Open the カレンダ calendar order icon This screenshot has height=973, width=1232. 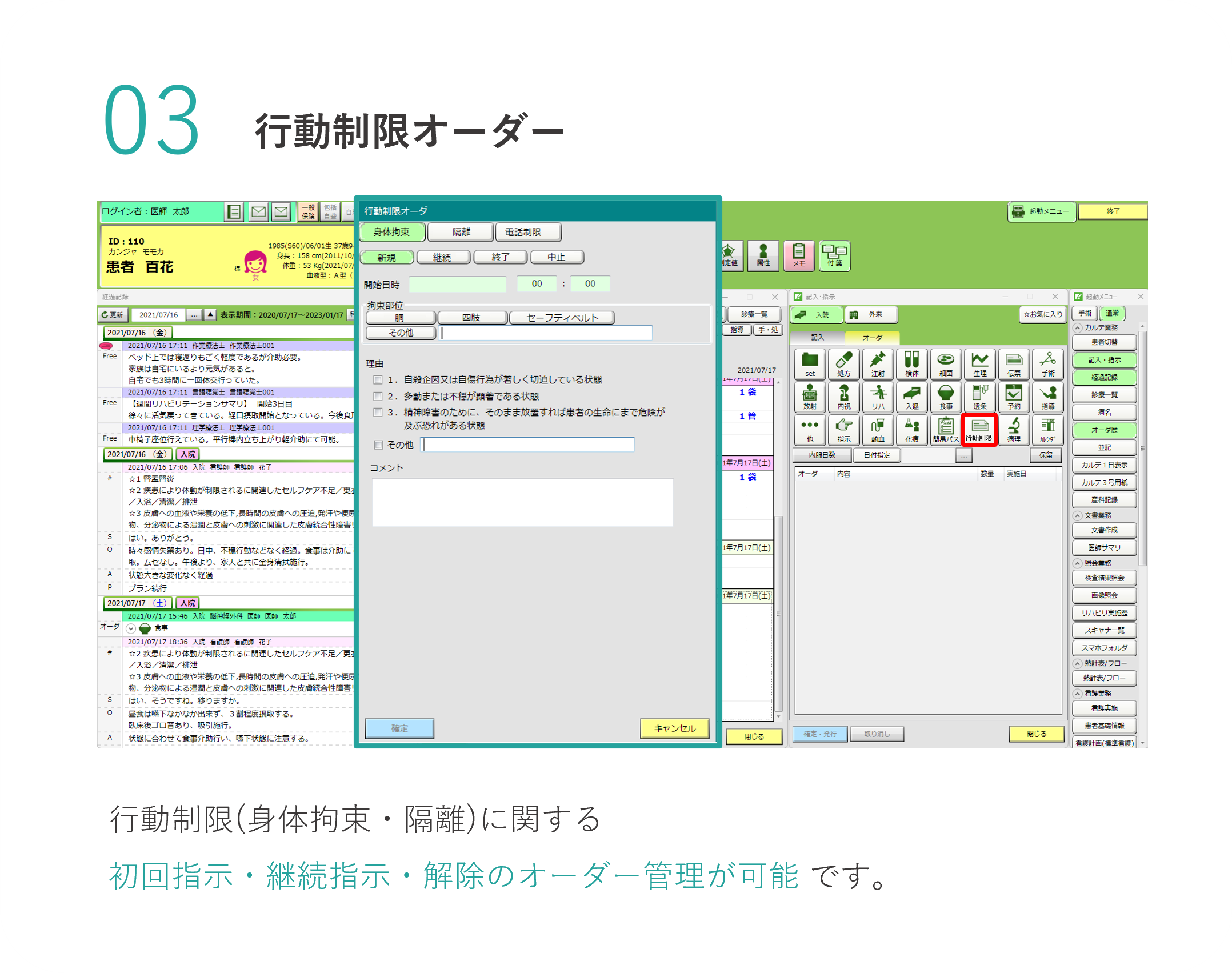[x=1047, y=430]
